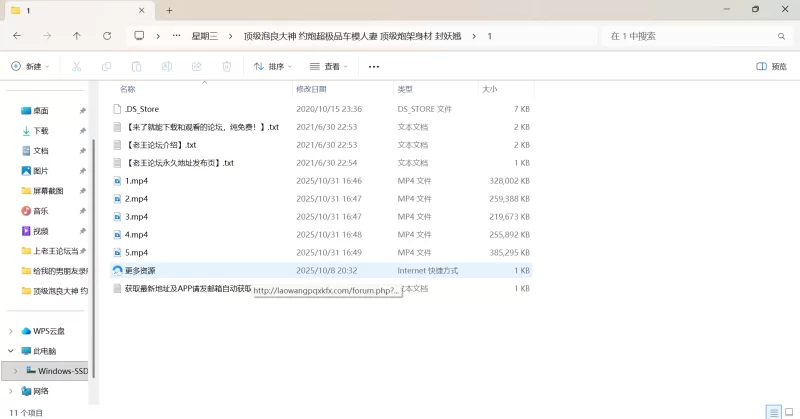This screenshot has height=419, width=800.
Task: Click the Rename toolbar icon
Action: pyautogui.click(x=166, y=66)
